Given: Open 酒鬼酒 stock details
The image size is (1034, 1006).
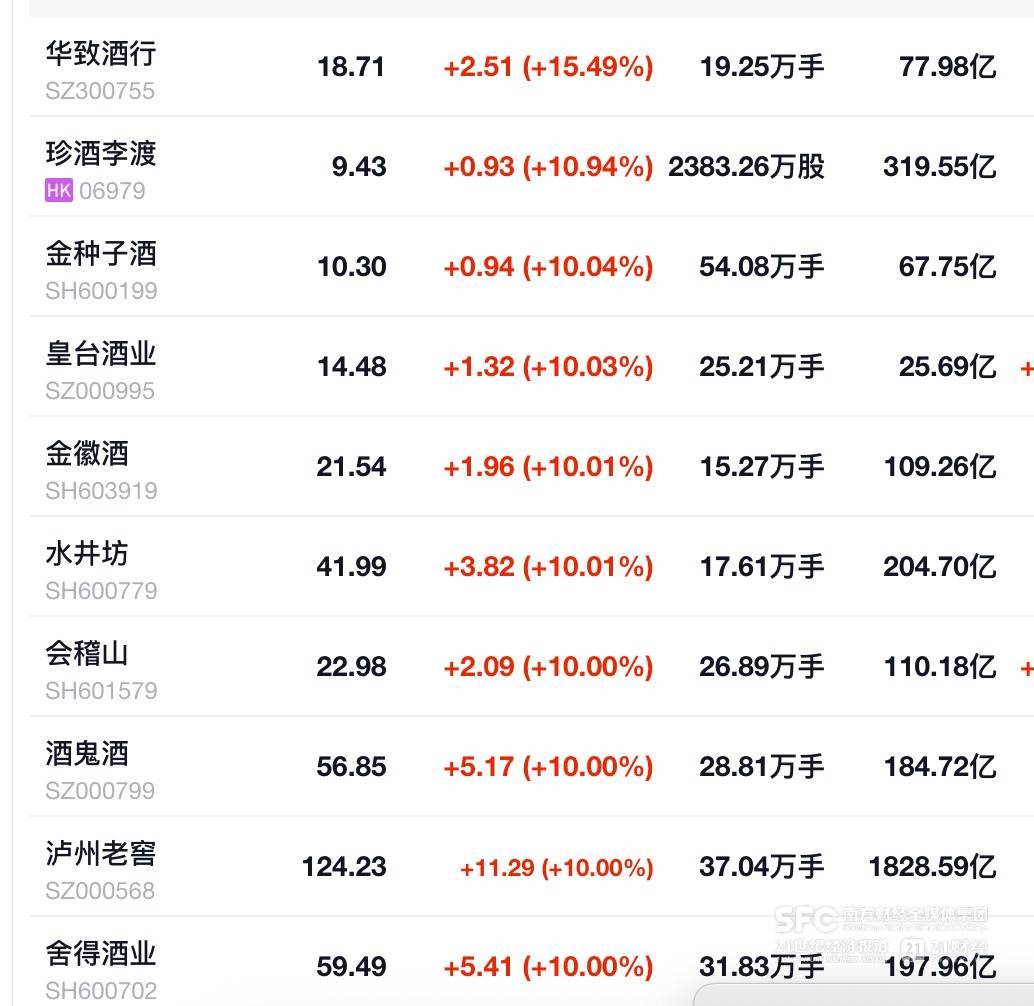Looking at the screenshot, I should pyautogui.click(x=87, y=753).
